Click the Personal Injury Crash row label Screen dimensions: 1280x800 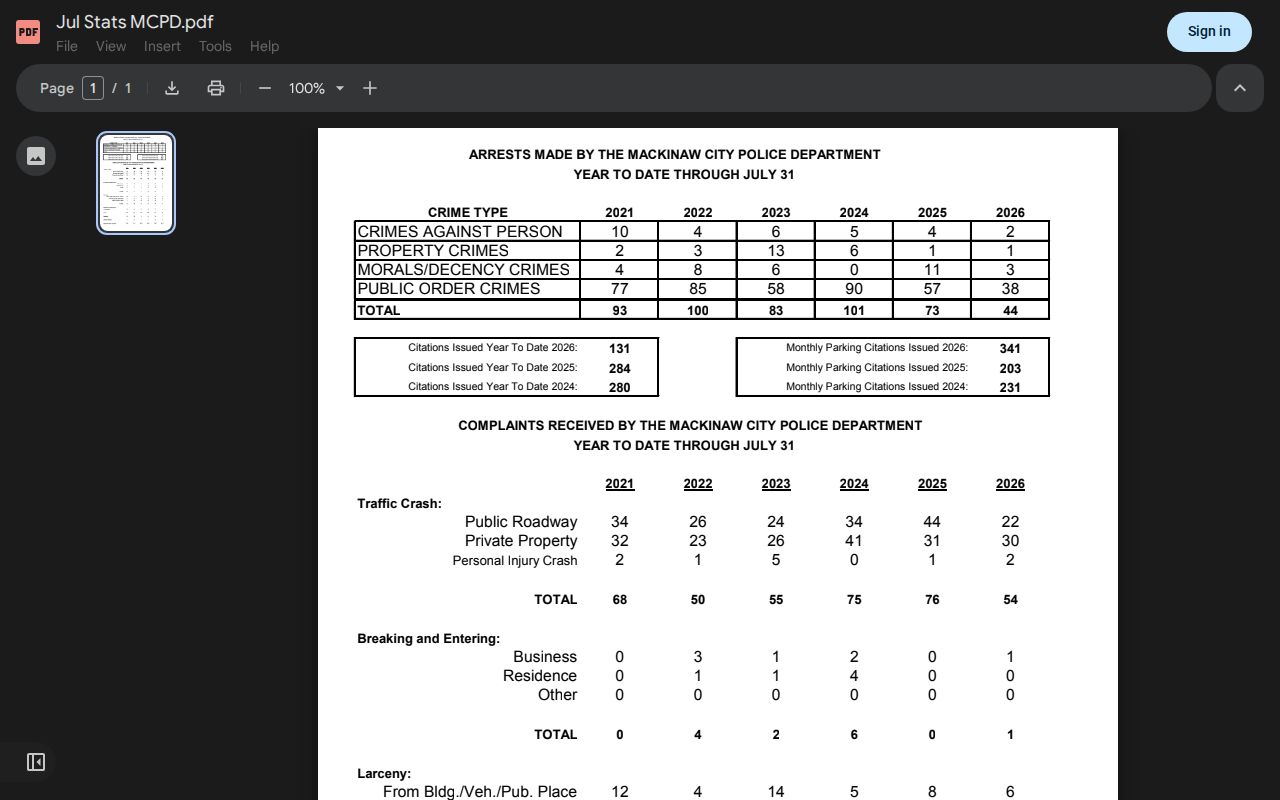click(515, 561)
